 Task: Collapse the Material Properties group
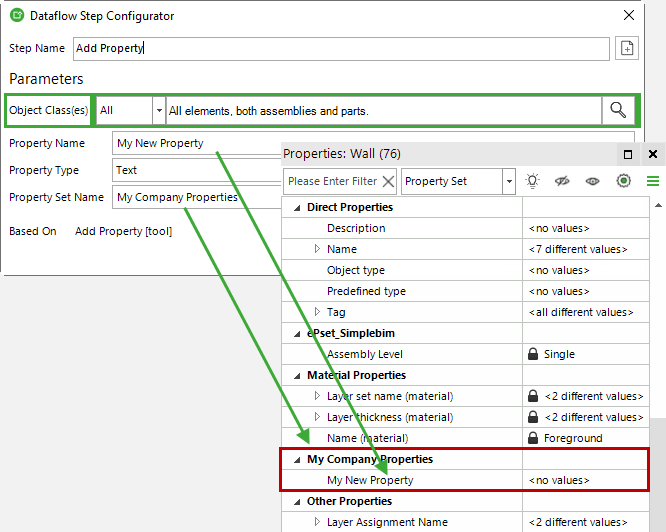click(297, 376)
